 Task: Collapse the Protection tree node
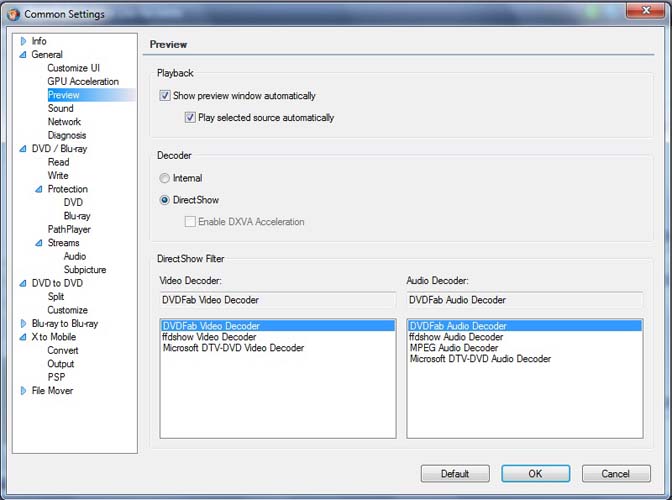point(39,189)
